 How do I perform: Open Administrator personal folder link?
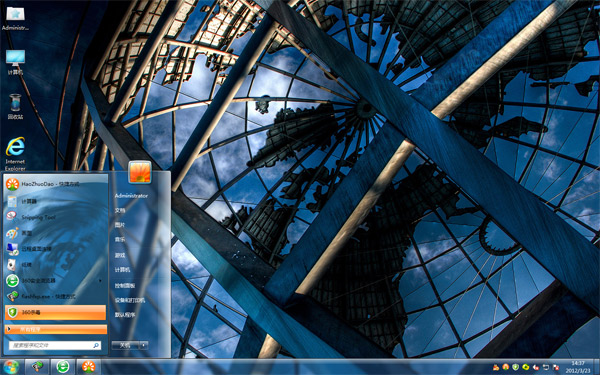[x=131, y=196]
